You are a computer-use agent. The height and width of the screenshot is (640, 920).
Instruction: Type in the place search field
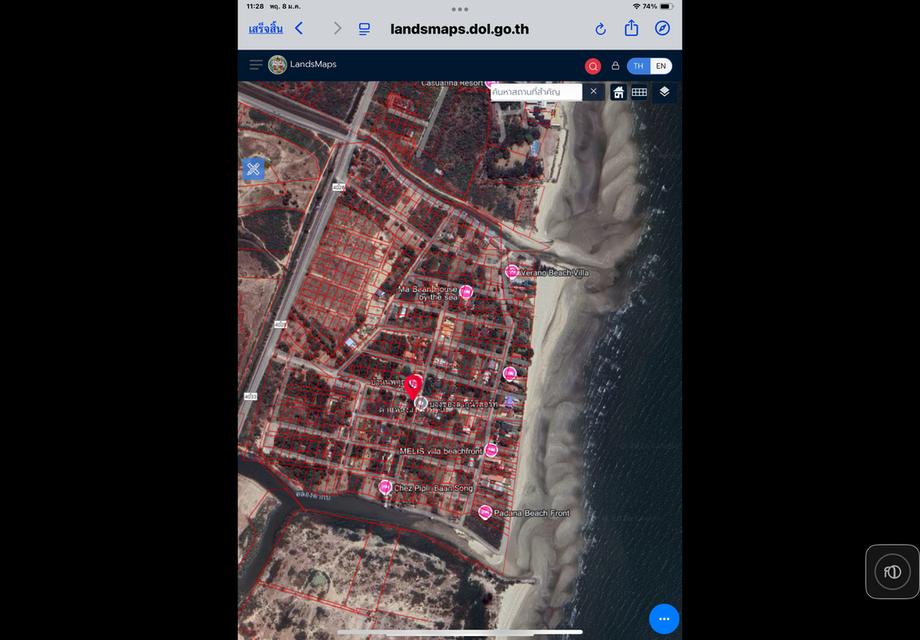tap(535, 92)
